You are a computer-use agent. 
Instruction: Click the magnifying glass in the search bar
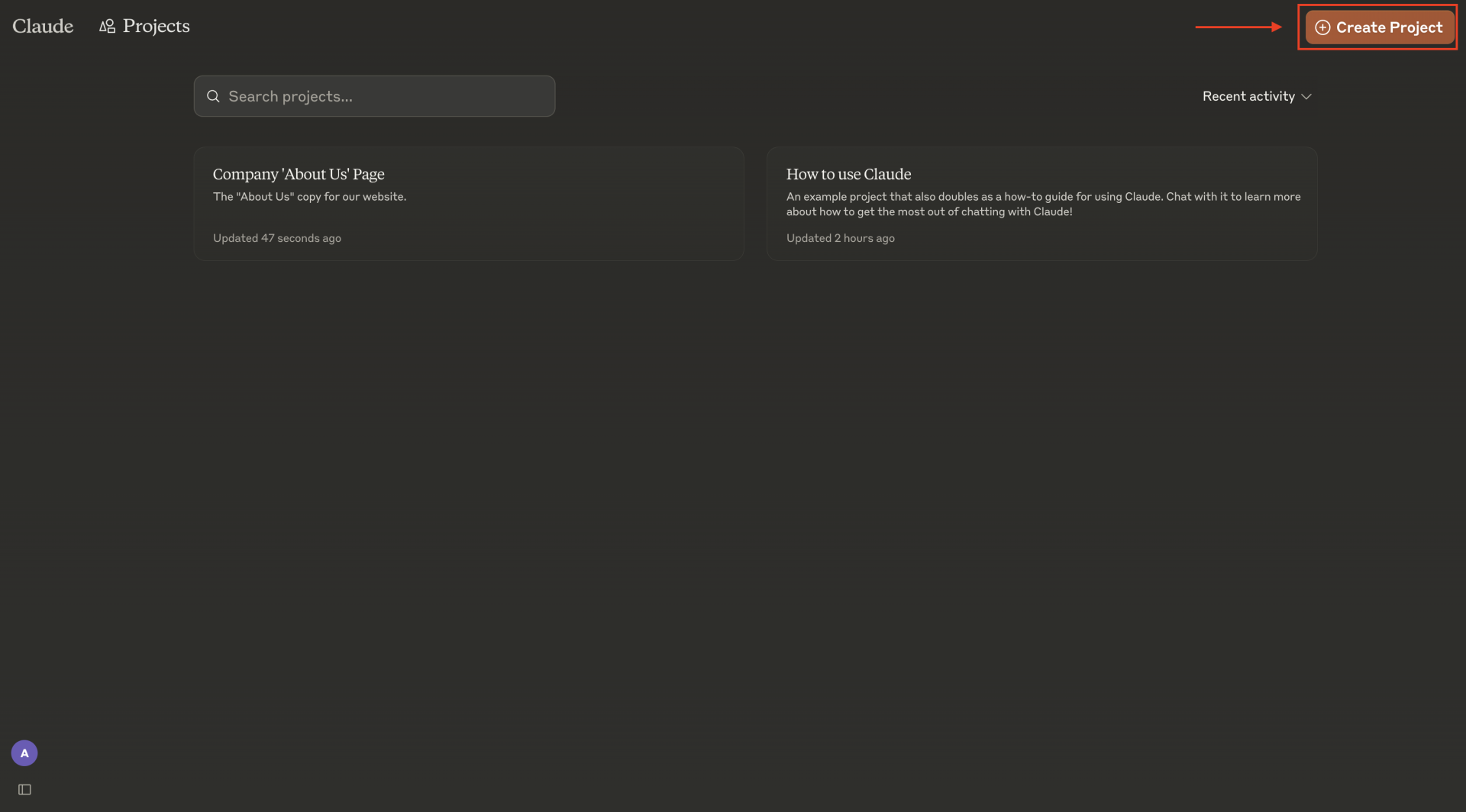click(213, 96)
